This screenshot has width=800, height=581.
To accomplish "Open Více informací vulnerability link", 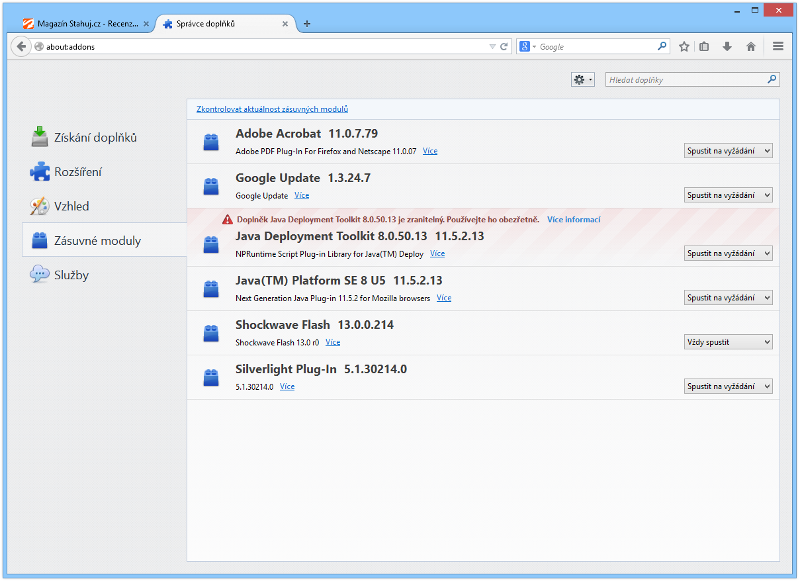I will tap(573, 219).
